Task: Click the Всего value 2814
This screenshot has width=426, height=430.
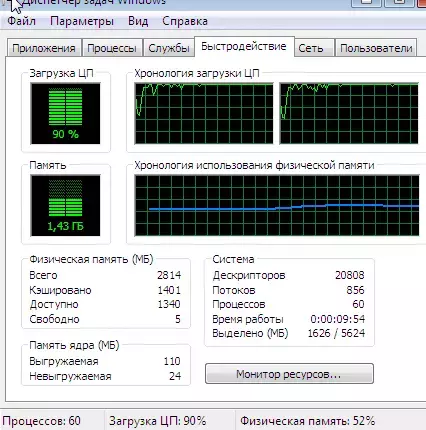Action: 169,275
